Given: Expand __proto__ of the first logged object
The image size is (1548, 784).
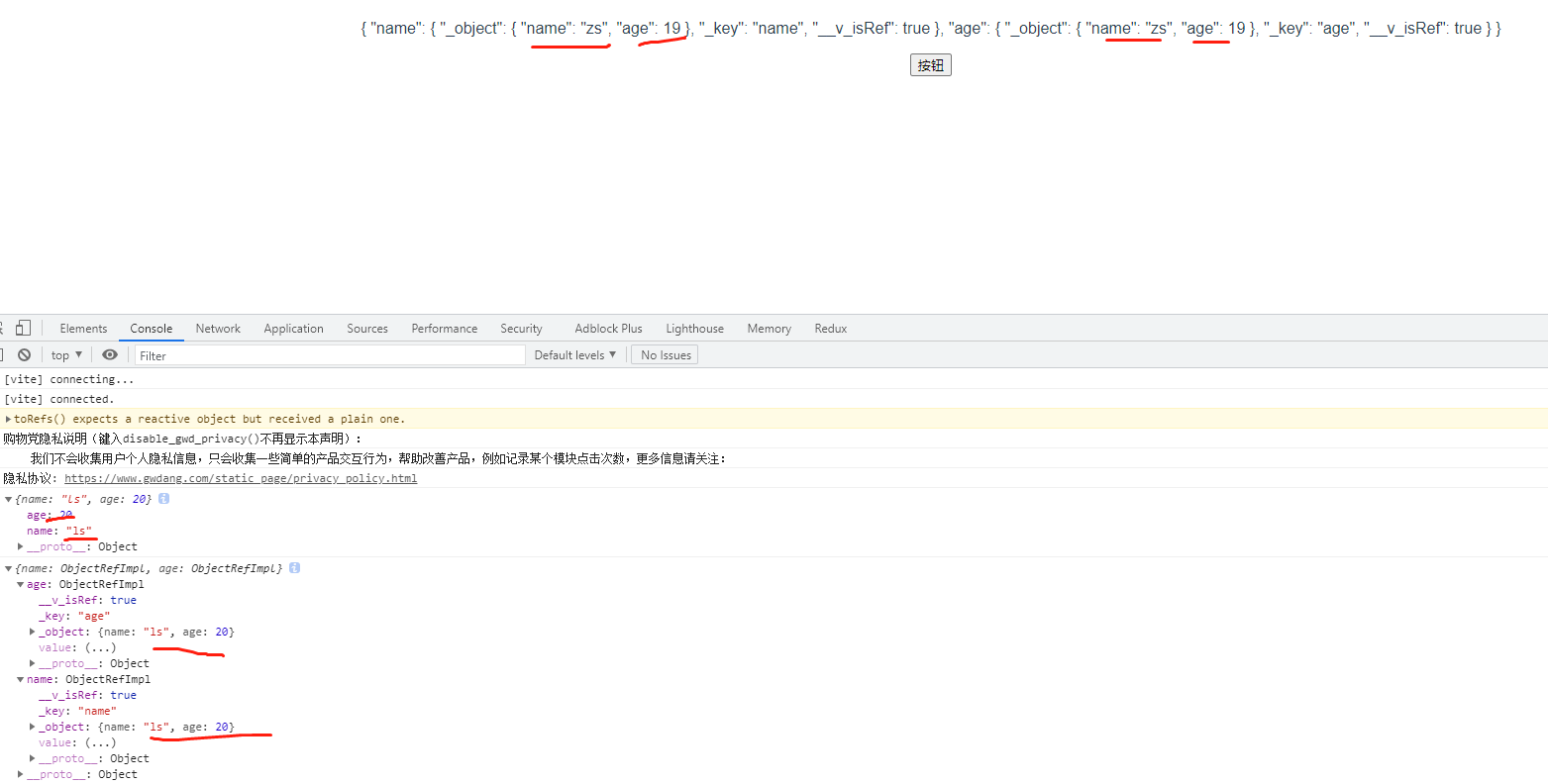Looking at the screenshot, I should pos(20,546).
